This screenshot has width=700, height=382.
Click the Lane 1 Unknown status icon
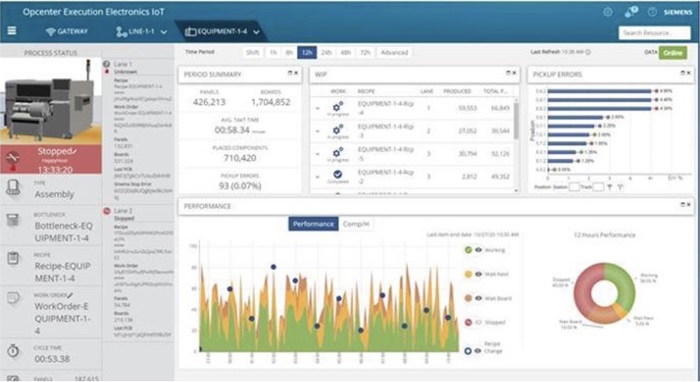pos(107,64)
